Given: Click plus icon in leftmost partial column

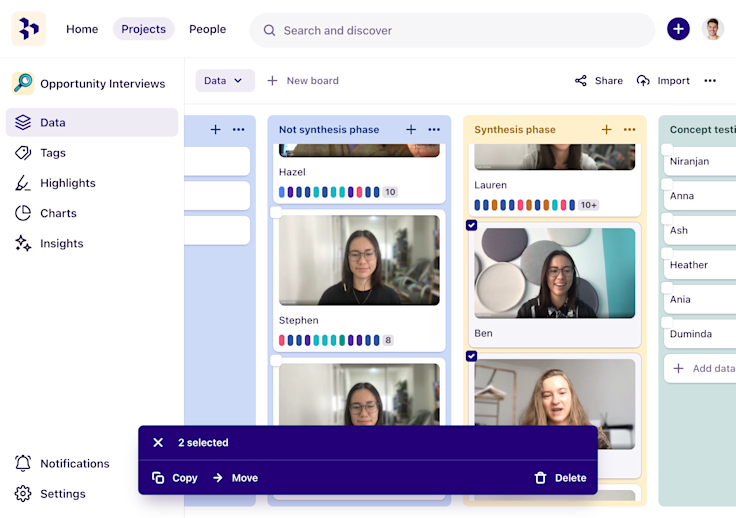Looking at the screenshot, I should (215, 130).
